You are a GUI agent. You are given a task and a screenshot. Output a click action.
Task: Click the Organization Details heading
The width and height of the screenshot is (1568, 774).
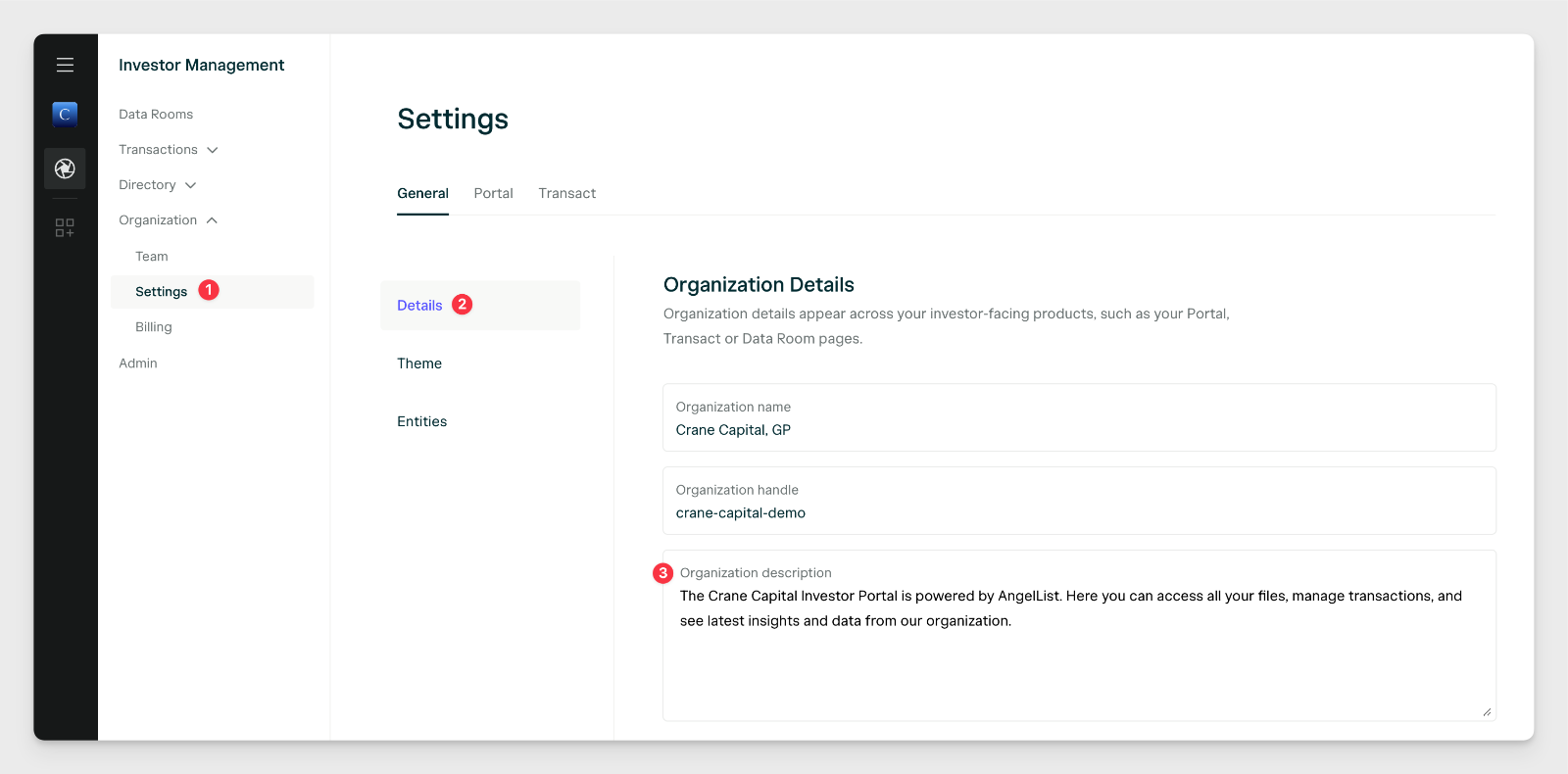pos(759,285)
